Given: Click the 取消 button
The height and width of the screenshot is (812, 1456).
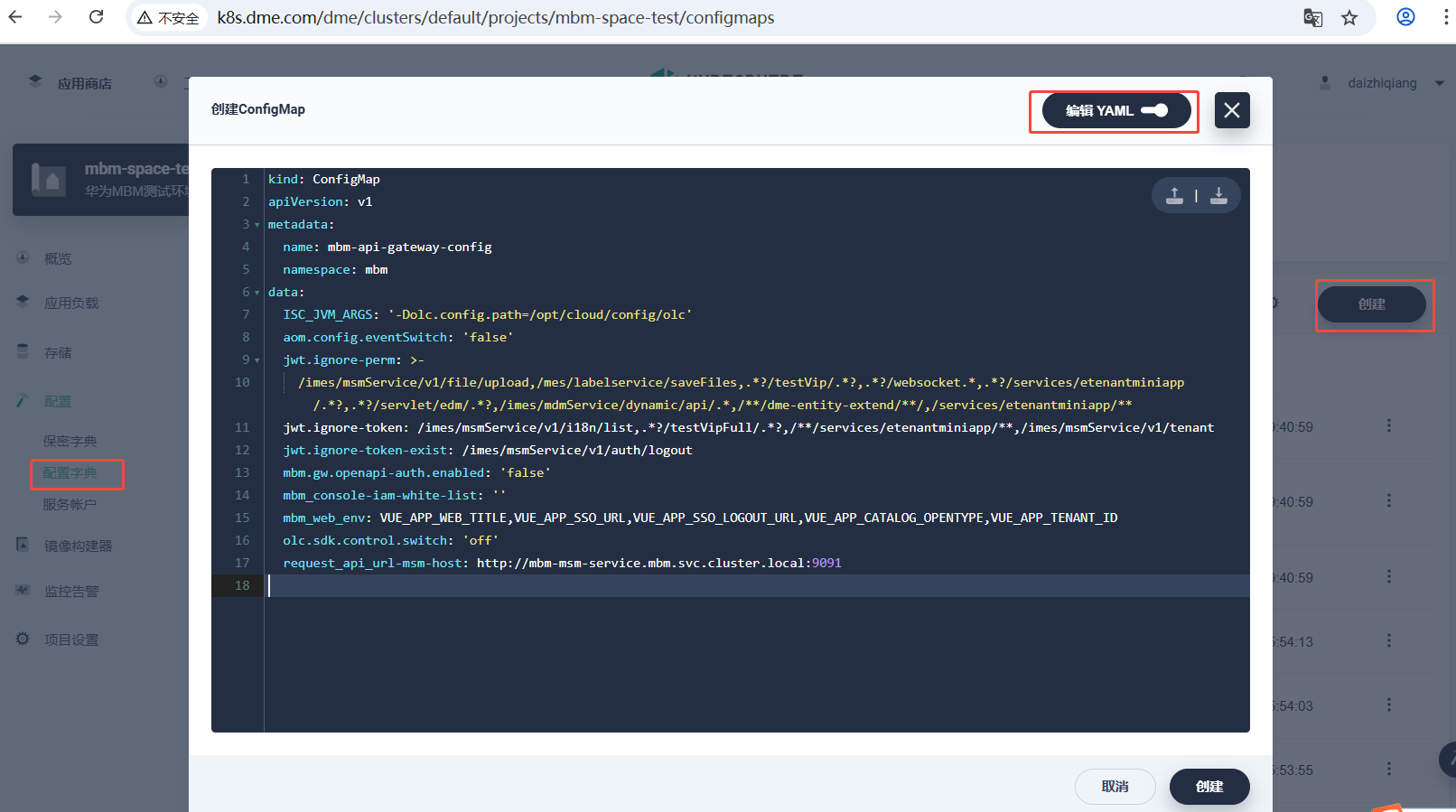Looking at the screenshot, I should tap(1115, 787).
